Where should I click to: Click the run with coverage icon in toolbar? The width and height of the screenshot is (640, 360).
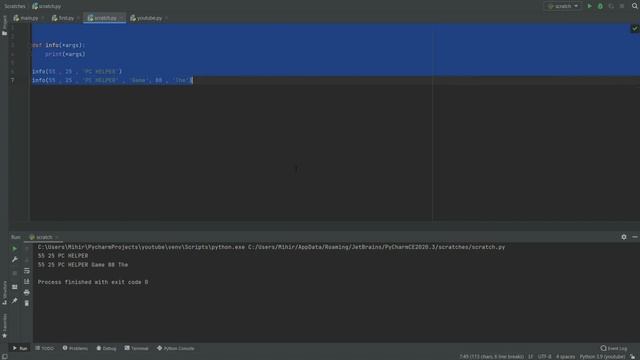611,6
